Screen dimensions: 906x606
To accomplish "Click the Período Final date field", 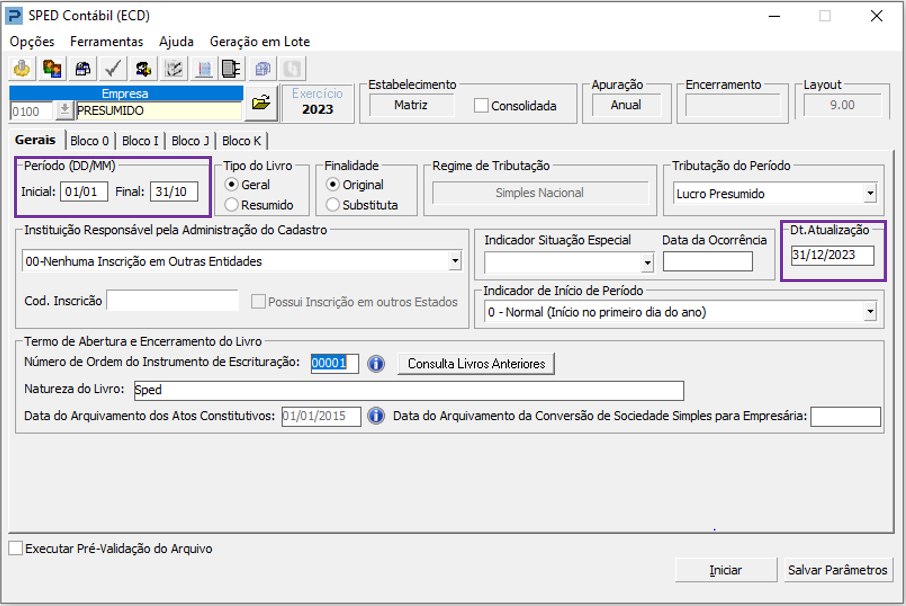I will tap(174, 192).
